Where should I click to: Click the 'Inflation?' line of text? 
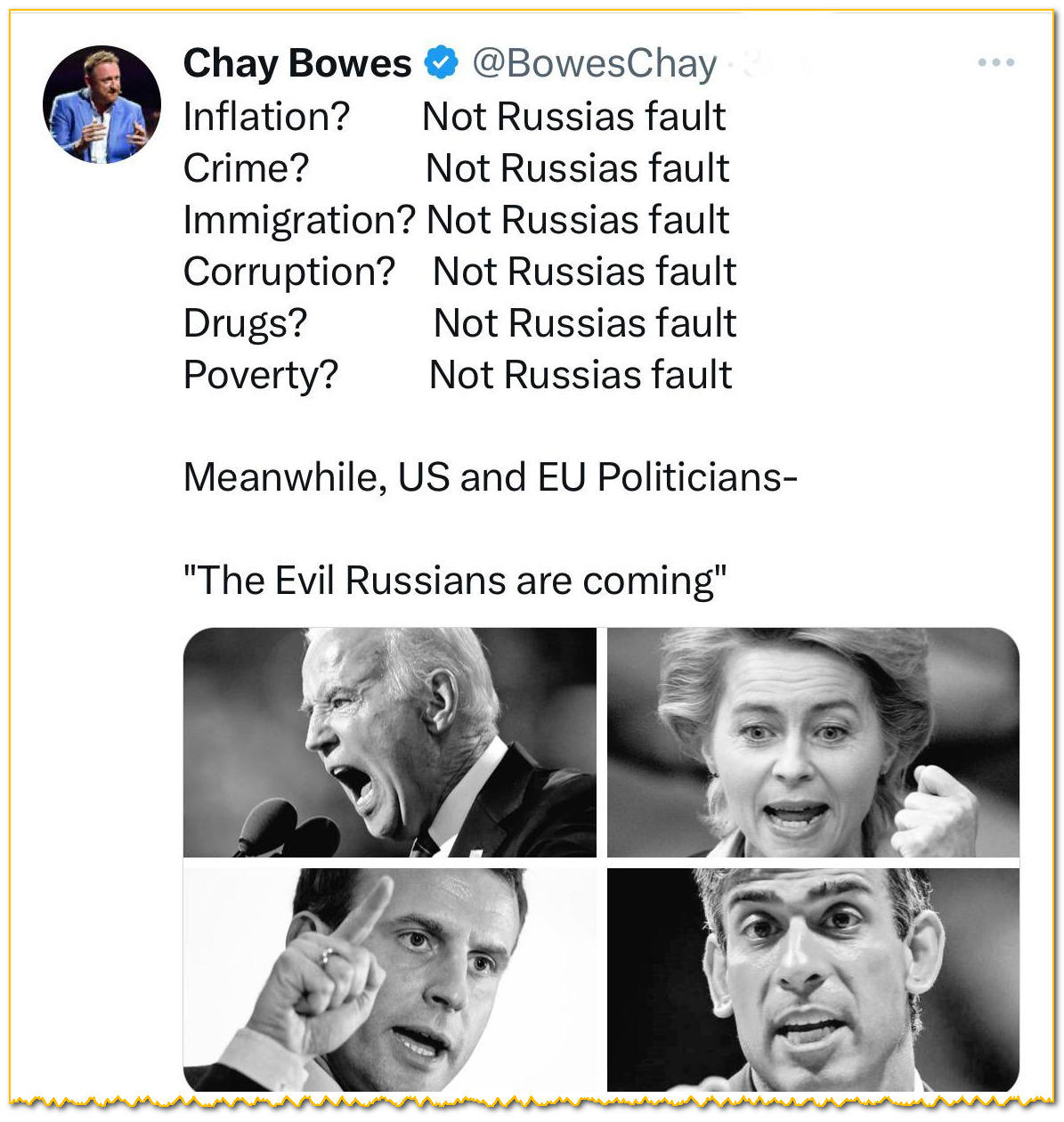pyautogui.click(x=266, y=117)
